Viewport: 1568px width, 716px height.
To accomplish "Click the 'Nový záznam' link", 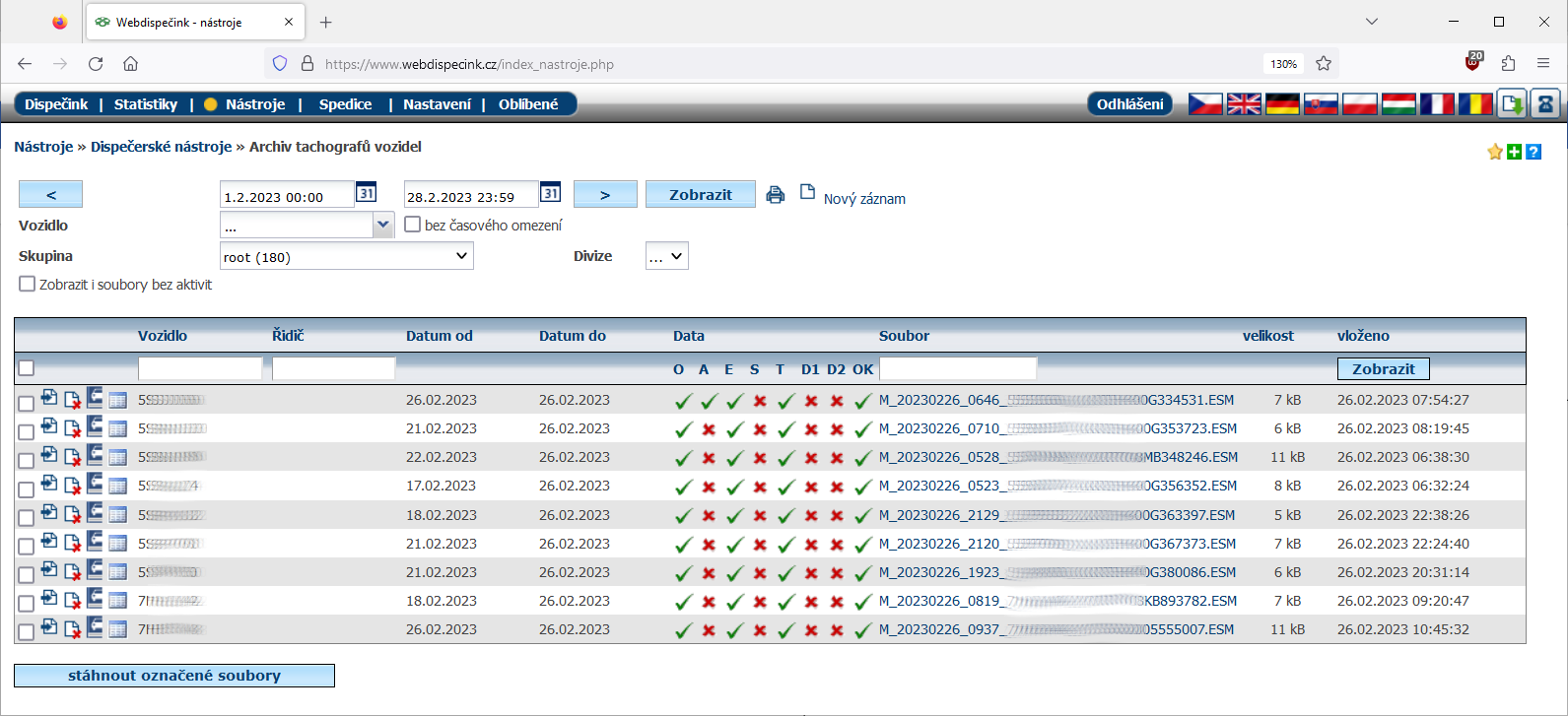I will tap(863, 199).
